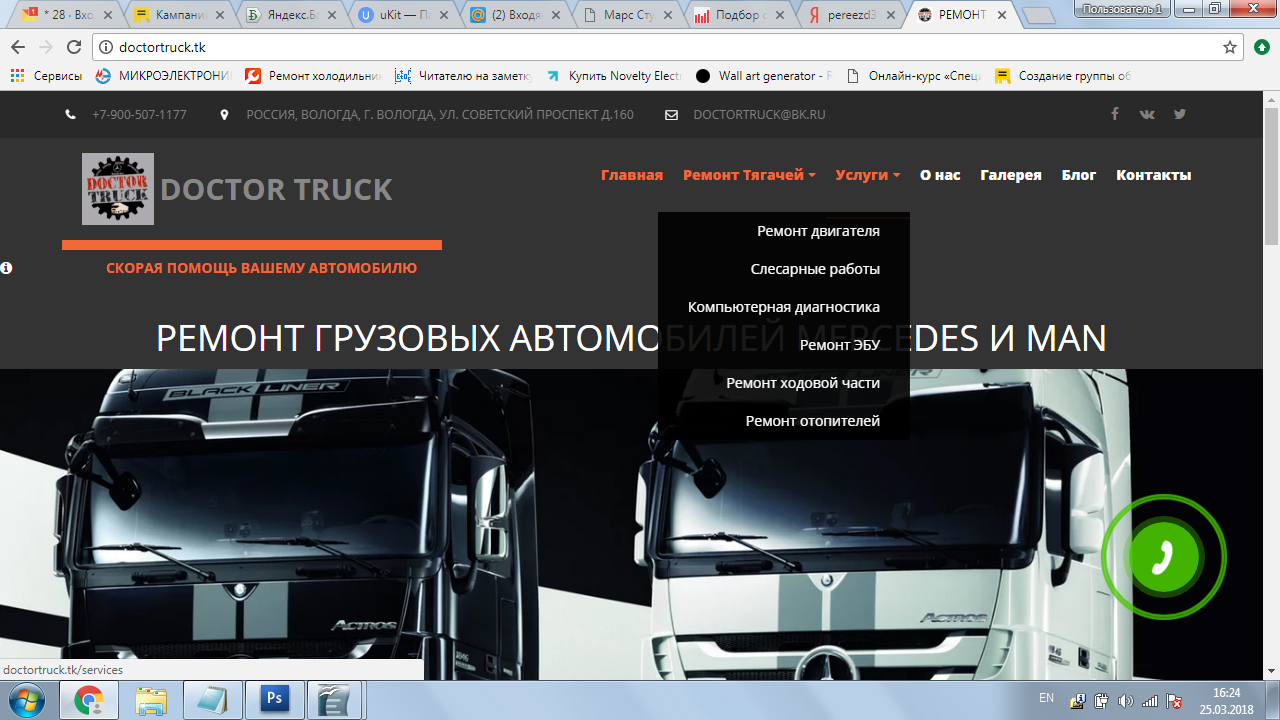Click the site info icon in the address bar
This screenshot has width=1280, height=720.
tap(107, 47)
